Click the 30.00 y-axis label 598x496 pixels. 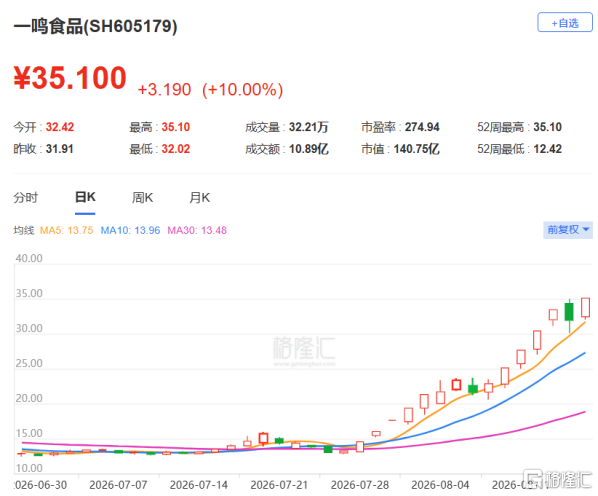[x=29, y=328]
